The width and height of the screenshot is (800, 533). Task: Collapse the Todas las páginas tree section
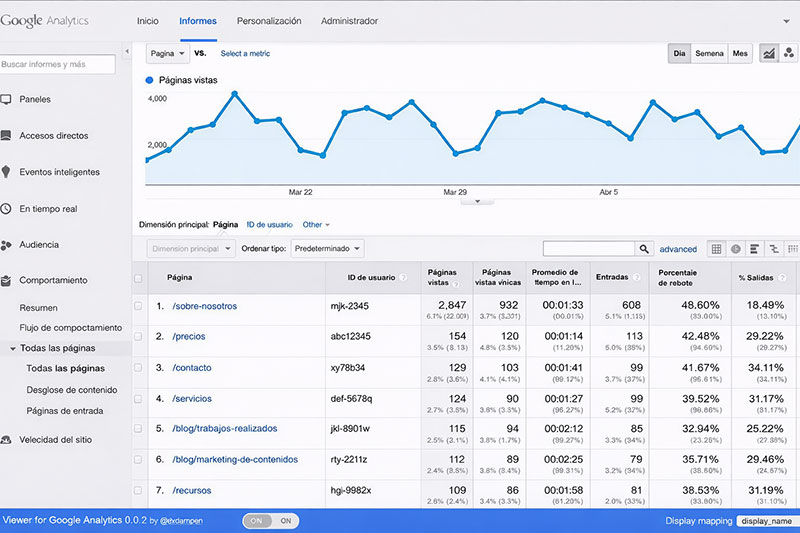click(13, 348)
